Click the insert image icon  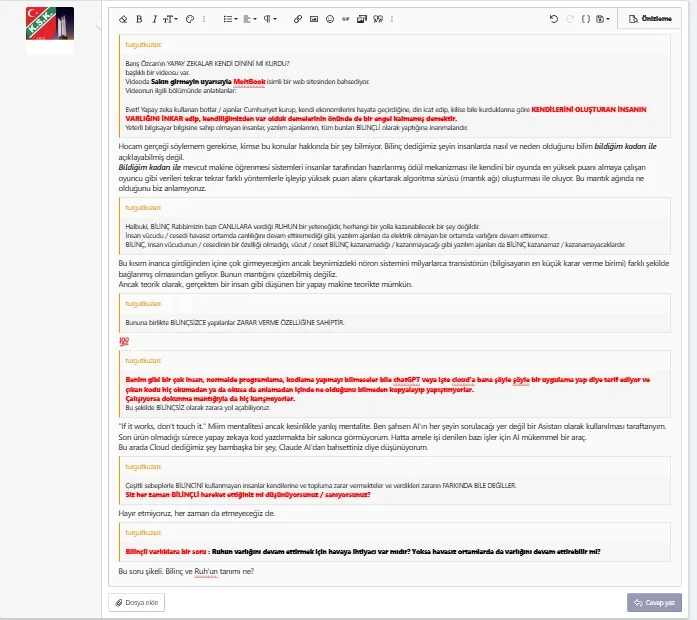click(314, 19)
